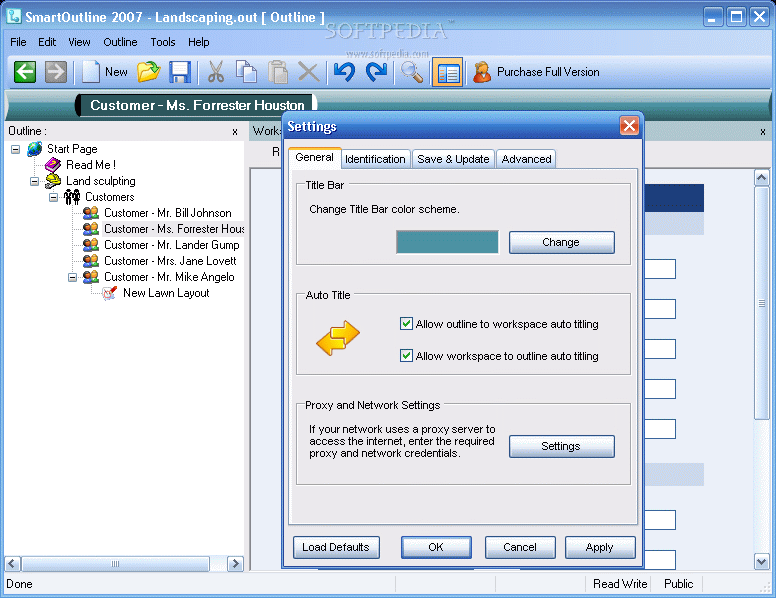Image resolution: width=776 pixels, height=598 pixels.
Task: Close the Workspace panel with x
Action: (763, 132)
